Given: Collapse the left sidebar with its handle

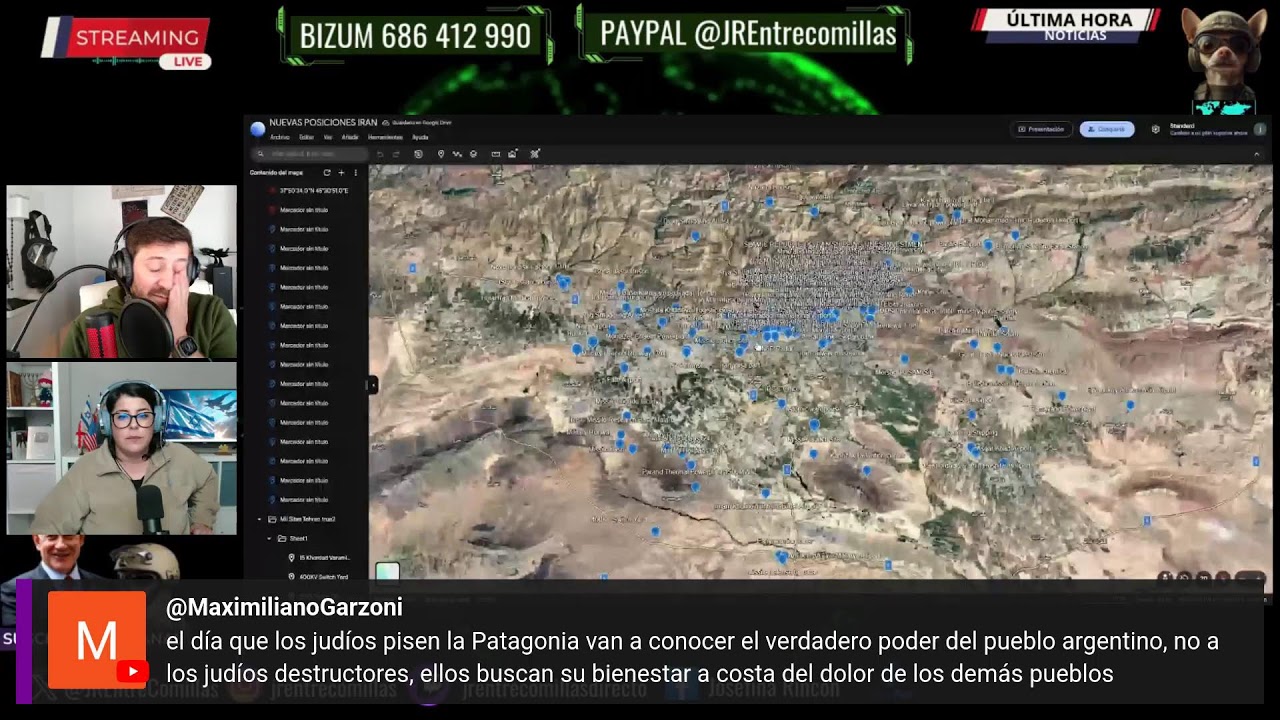Looking at the screenshot, I should tap(372, 384).
